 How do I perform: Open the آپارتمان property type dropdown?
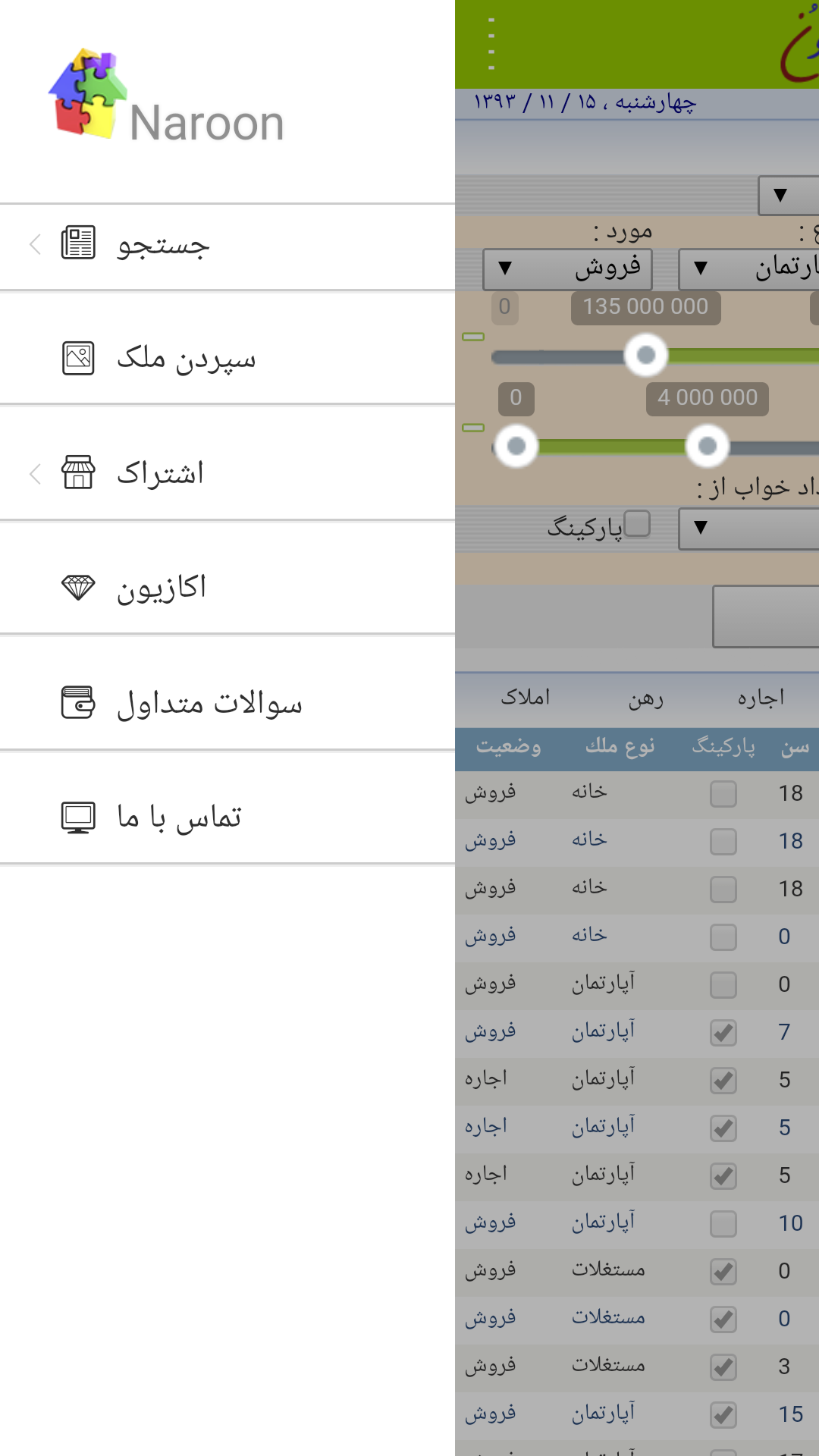click(x=751, y=268)
